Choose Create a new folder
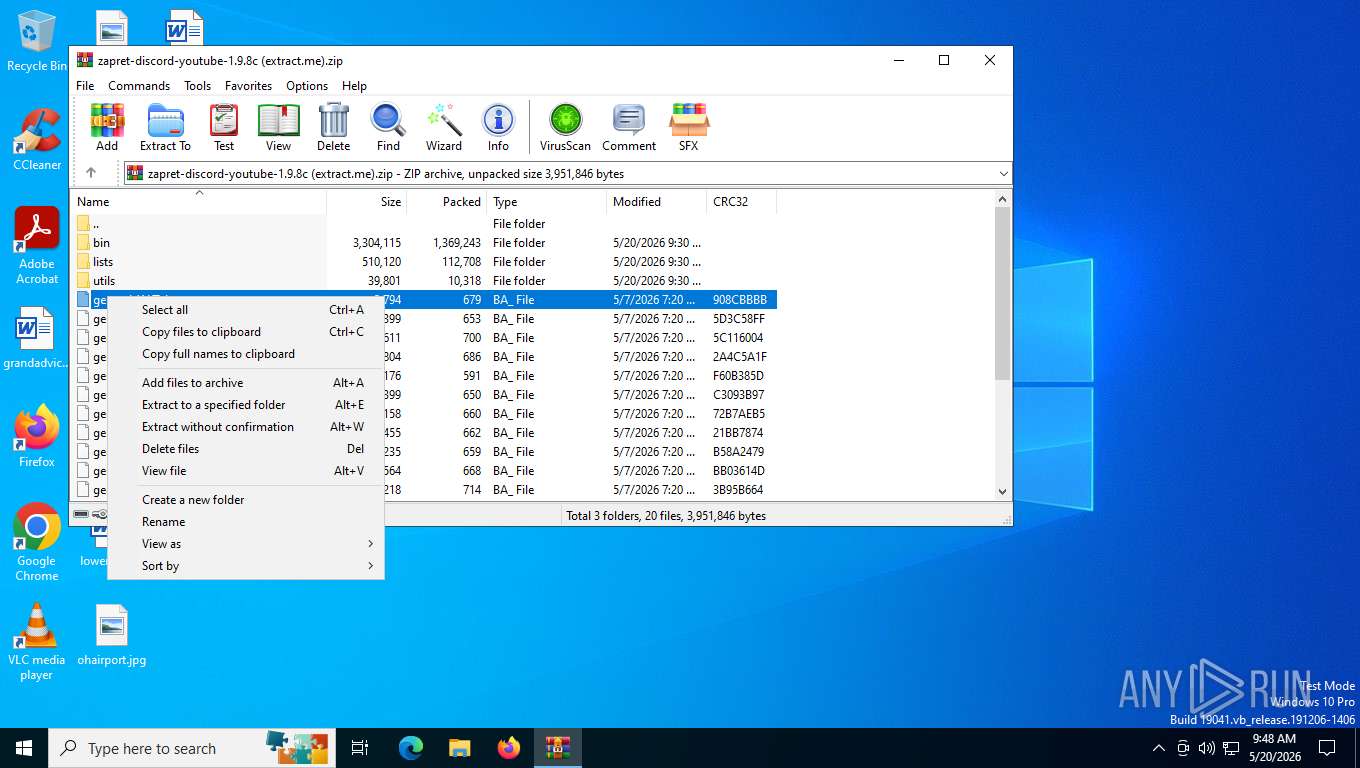Screen dimensions: 1360x768 pos(246,500)
